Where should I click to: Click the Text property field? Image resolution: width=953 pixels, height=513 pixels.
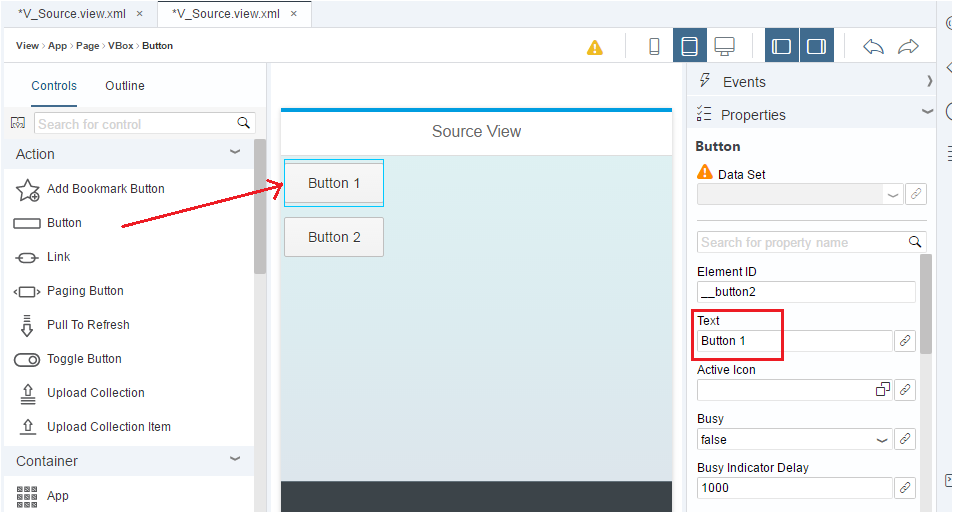pyautogui.click(x=794, y=341)
